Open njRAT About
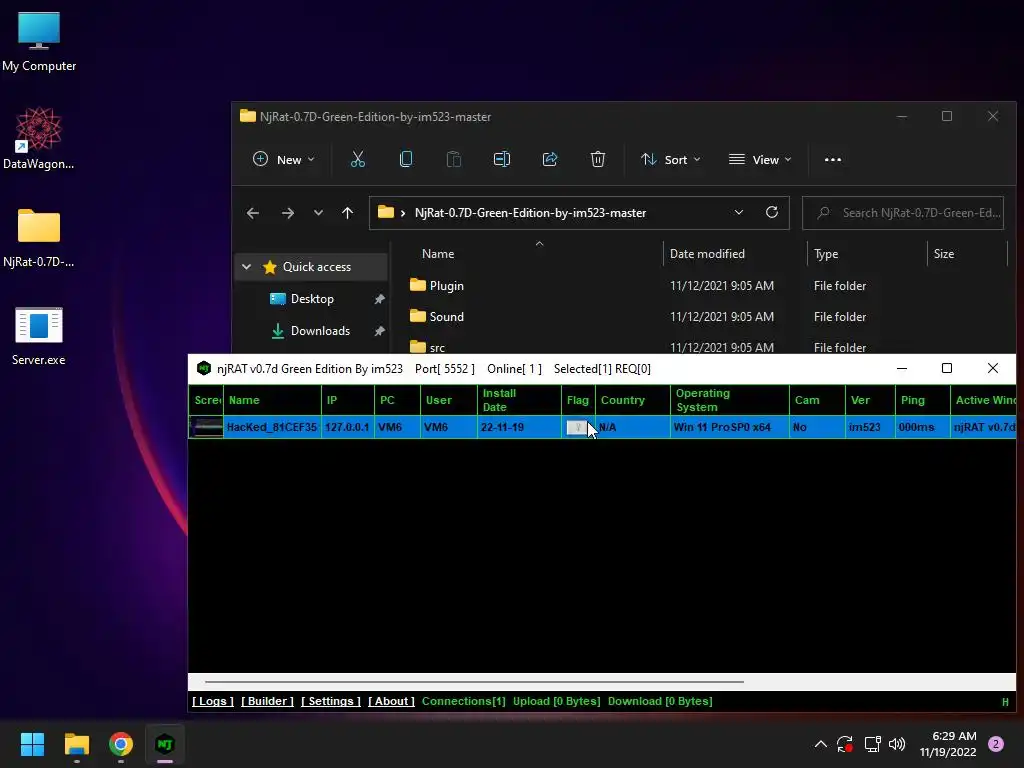 pos(391,701)
